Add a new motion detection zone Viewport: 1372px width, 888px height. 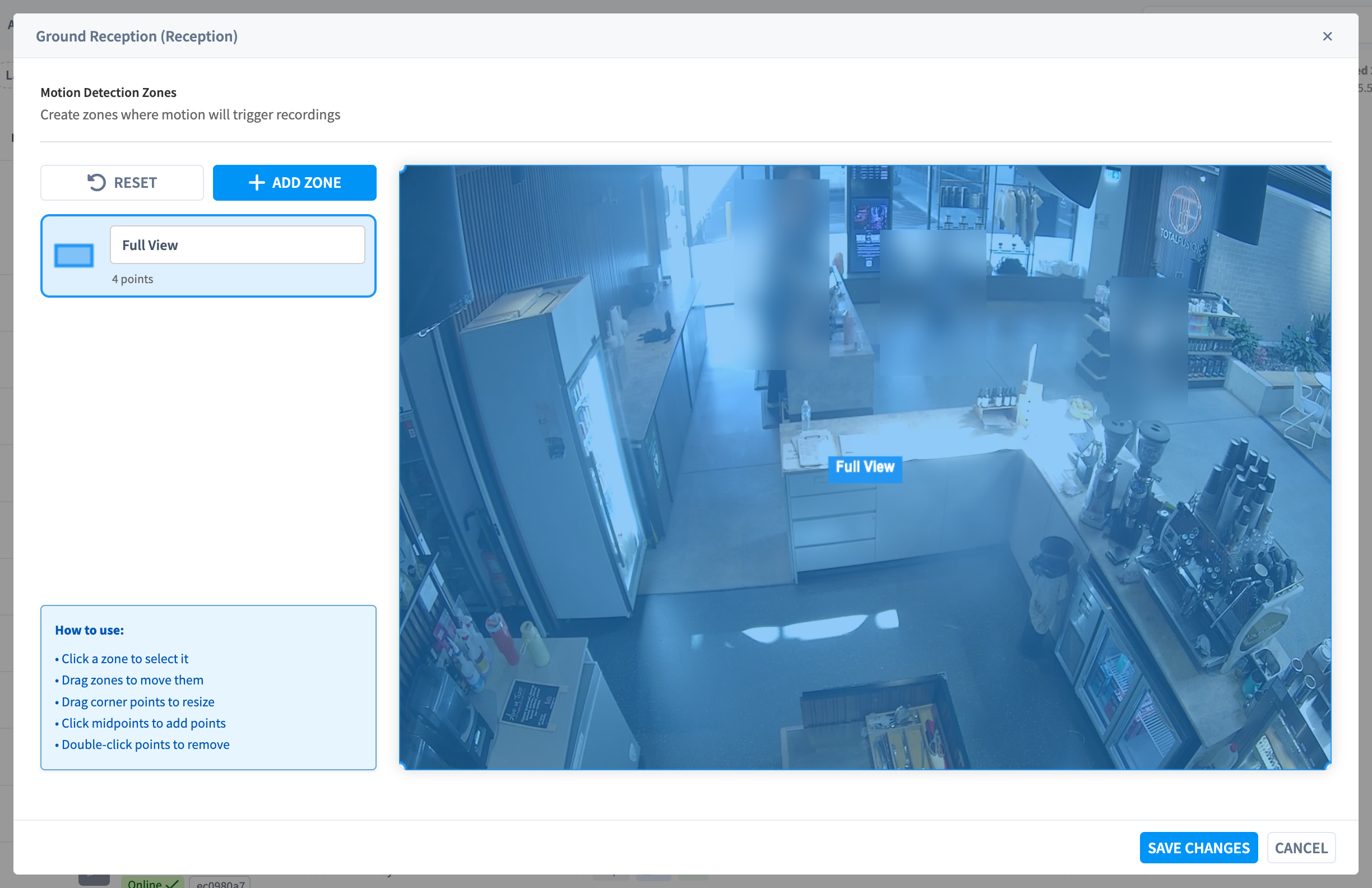pos(295,183)
